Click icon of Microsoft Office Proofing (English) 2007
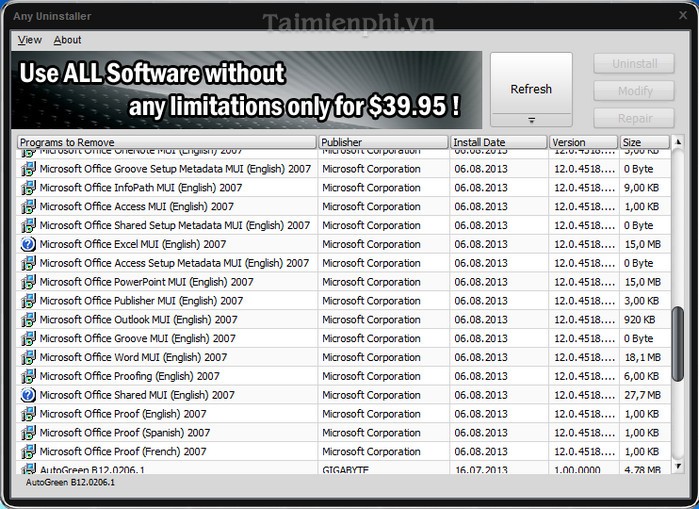Image resolution: width=699 pixels, height=509 pixels. point(28,376)
